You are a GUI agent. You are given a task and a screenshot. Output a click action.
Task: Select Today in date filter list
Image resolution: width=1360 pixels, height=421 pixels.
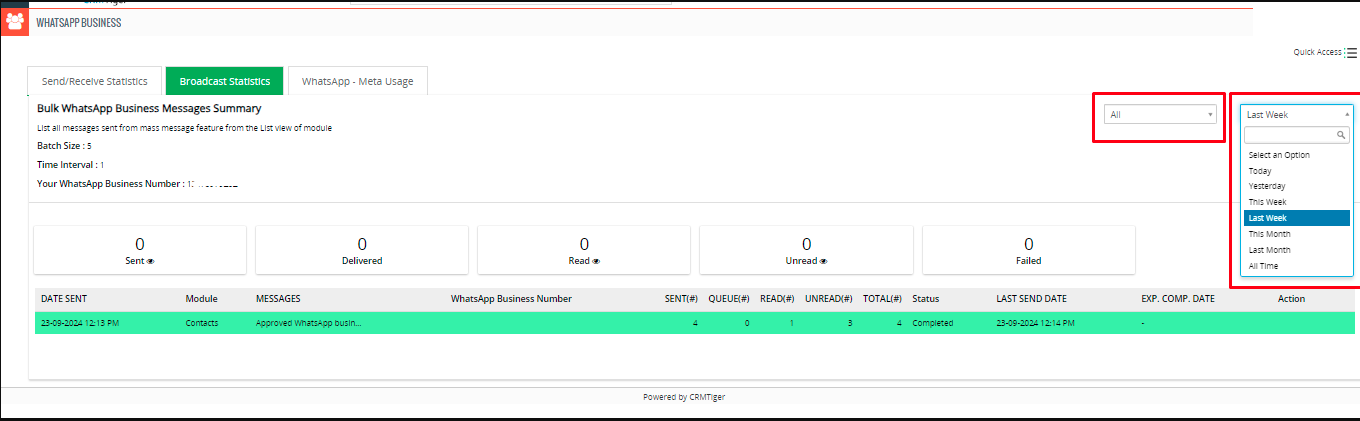point(1297,171)
